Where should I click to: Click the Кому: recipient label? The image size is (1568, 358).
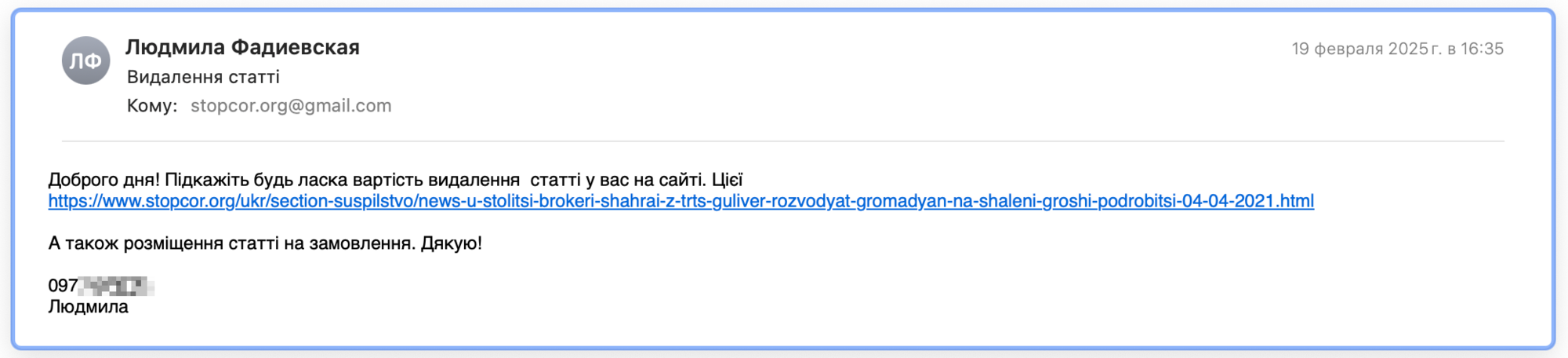click(152, 105)
